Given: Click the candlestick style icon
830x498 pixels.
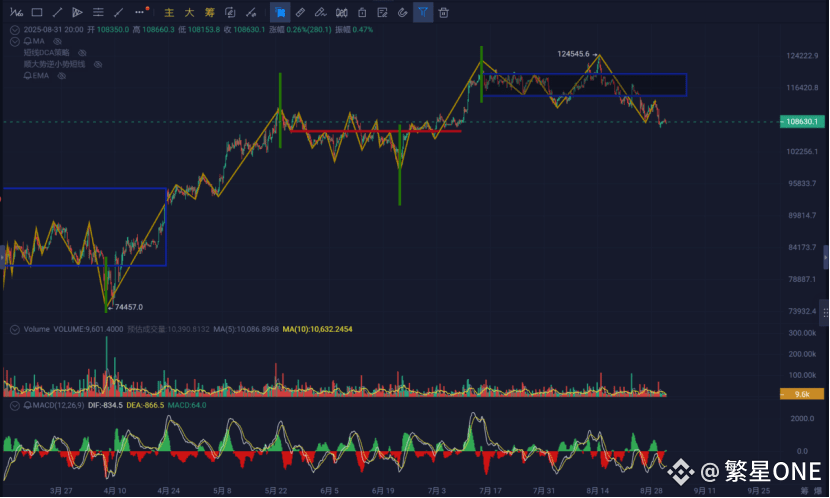Looking at the screenshot, I should [x=341, y=12].
